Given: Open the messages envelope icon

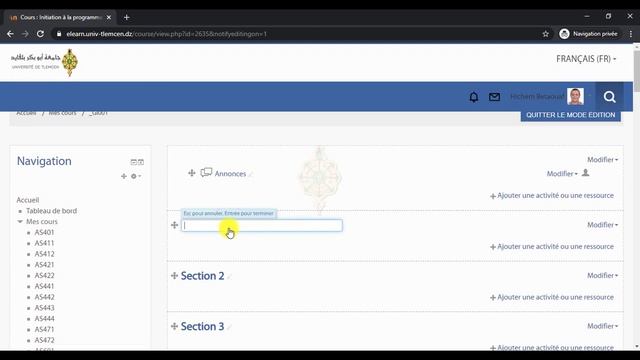Looking at the screenshot, I should pyautogui.click(x=494, y=97).
